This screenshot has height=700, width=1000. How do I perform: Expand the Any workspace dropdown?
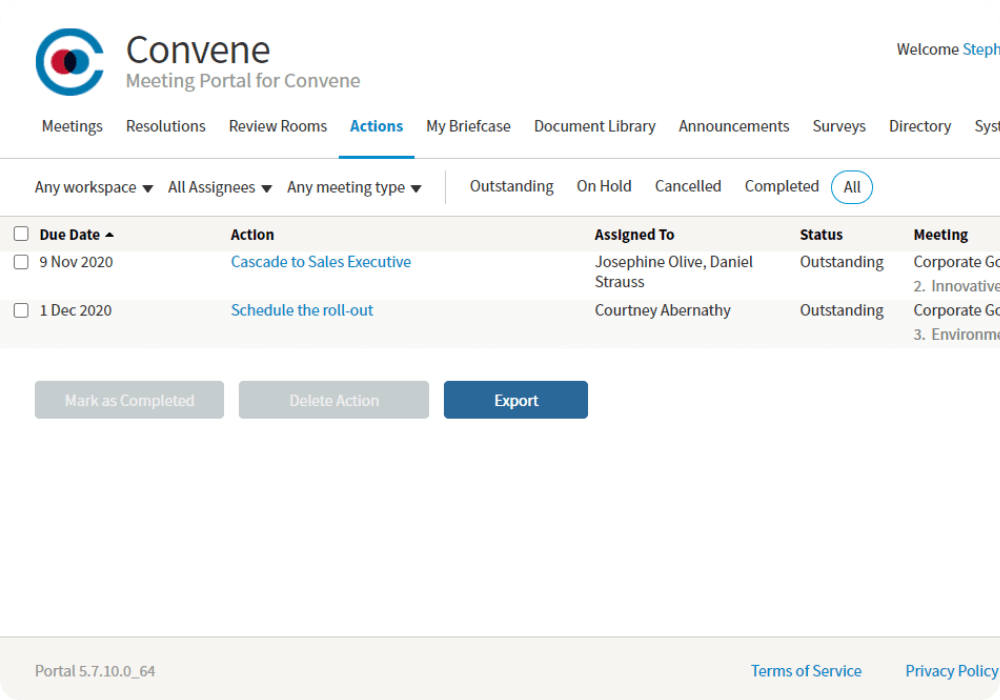tap(93, 187)
